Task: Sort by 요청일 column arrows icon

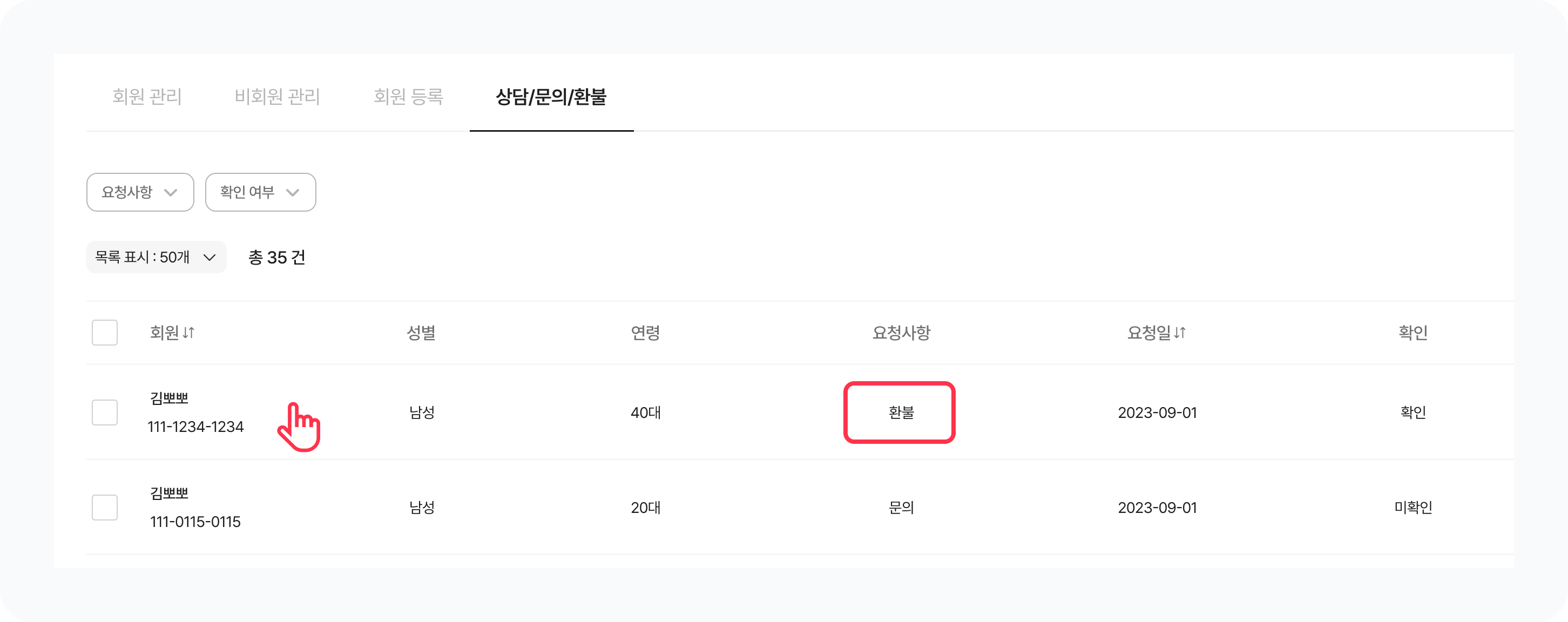Action: tap(1180, 333)
